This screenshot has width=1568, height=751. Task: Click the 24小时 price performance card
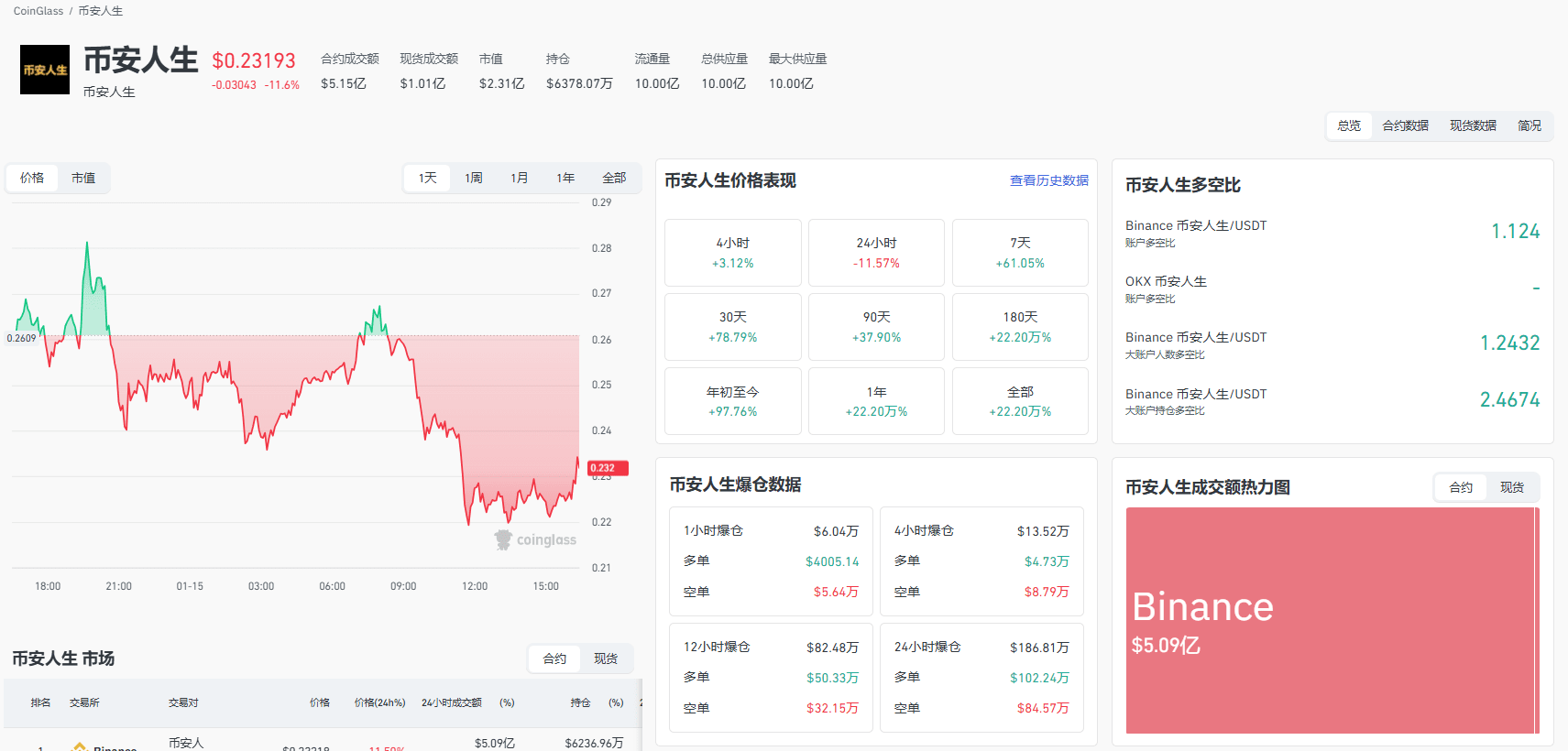point(876,253)
